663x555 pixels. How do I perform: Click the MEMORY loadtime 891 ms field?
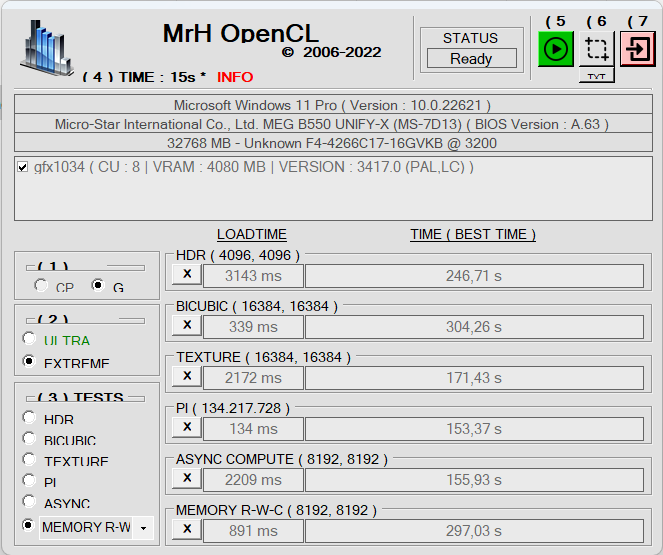[x=253, y=531]
